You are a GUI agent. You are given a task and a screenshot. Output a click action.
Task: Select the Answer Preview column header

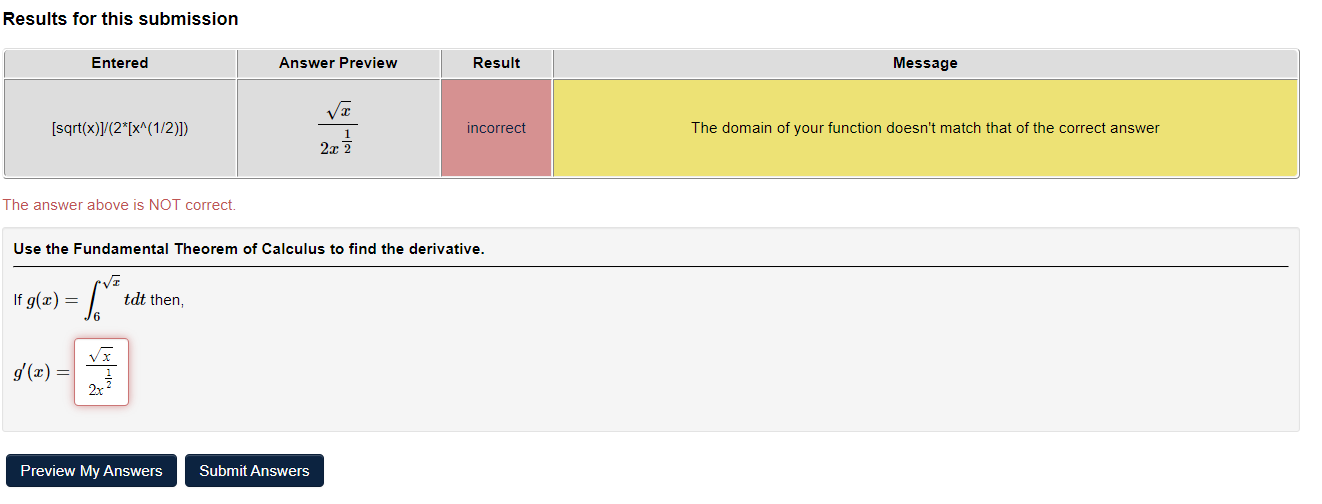pos(338,63)
